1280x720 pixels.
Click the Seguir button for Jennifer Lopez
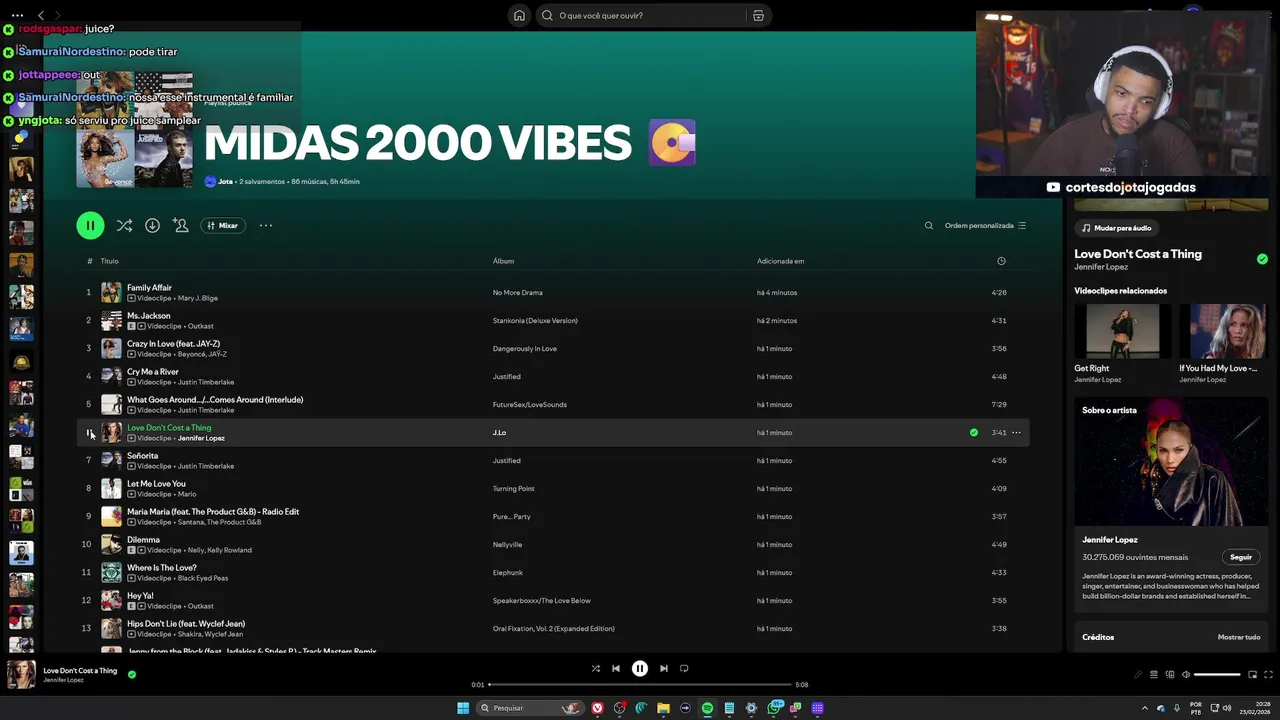(x=1241, y=557)
